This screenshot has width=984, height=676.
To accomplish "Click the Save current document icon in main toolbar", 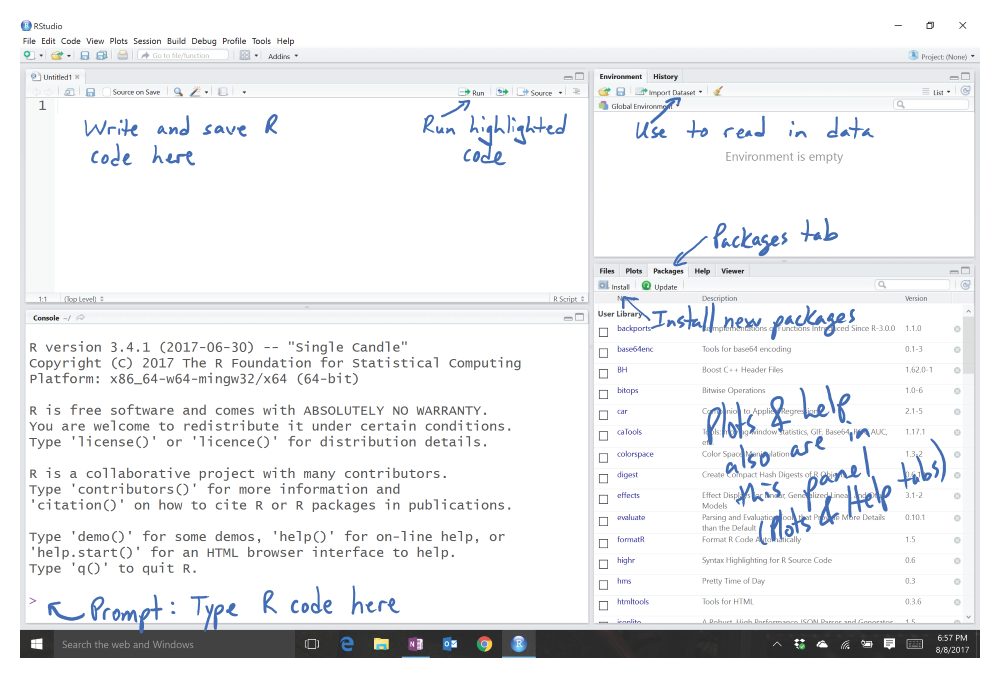I will click(85, 55).
